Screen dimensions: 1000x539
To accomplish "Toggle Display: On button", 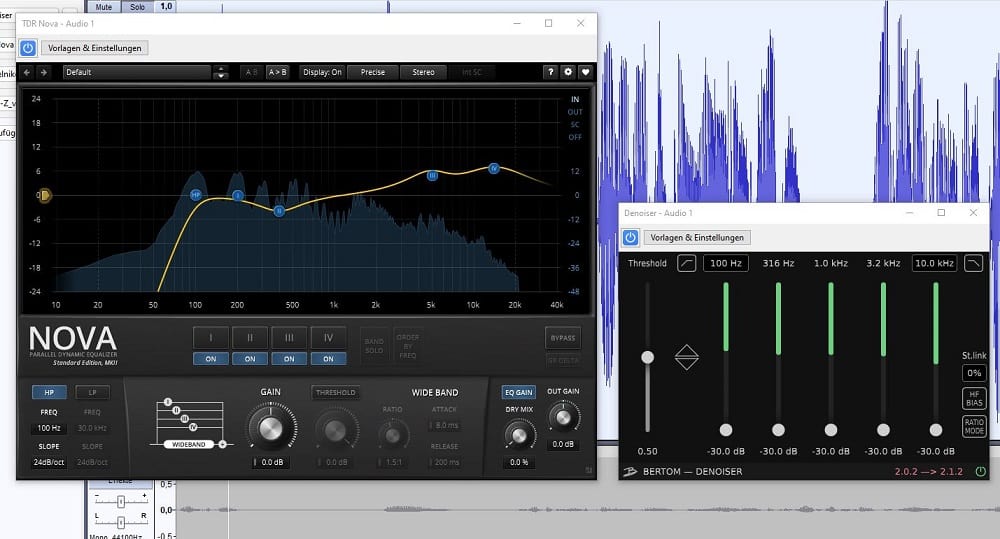I will click(x=322, y=72).
